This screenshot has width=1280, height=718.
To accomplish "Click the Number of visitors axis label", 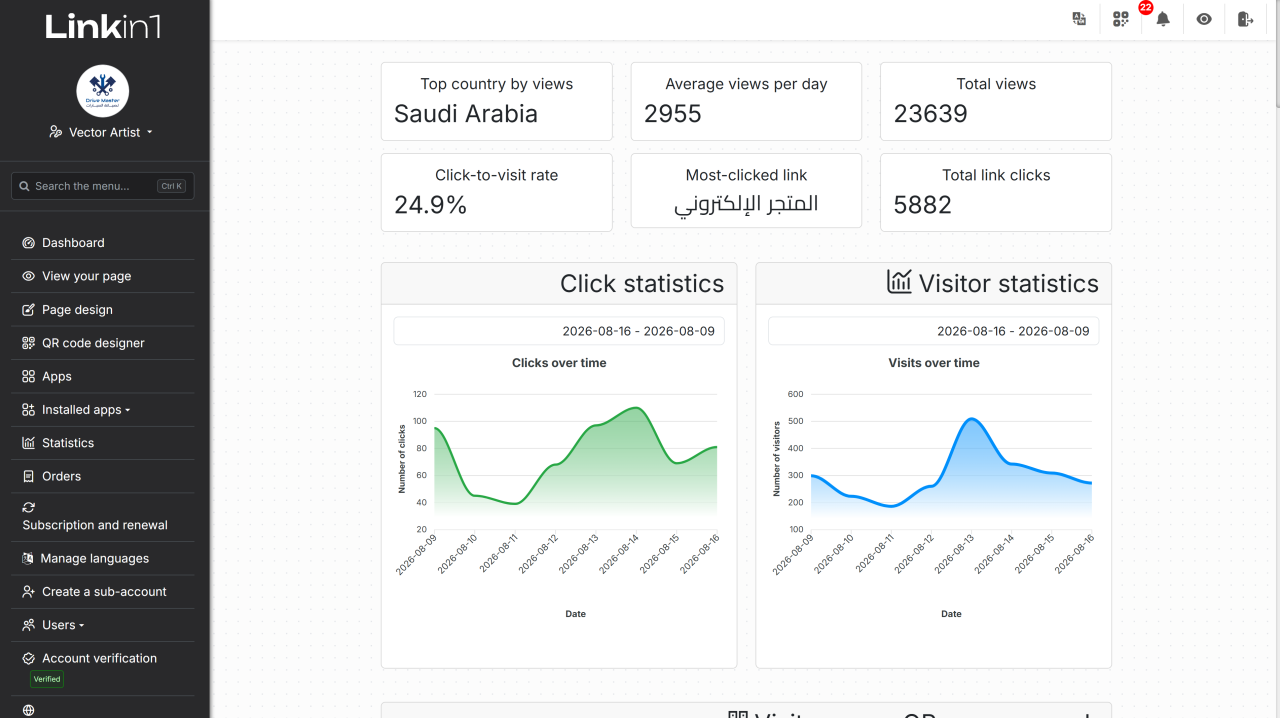I will tap(776, 459).
